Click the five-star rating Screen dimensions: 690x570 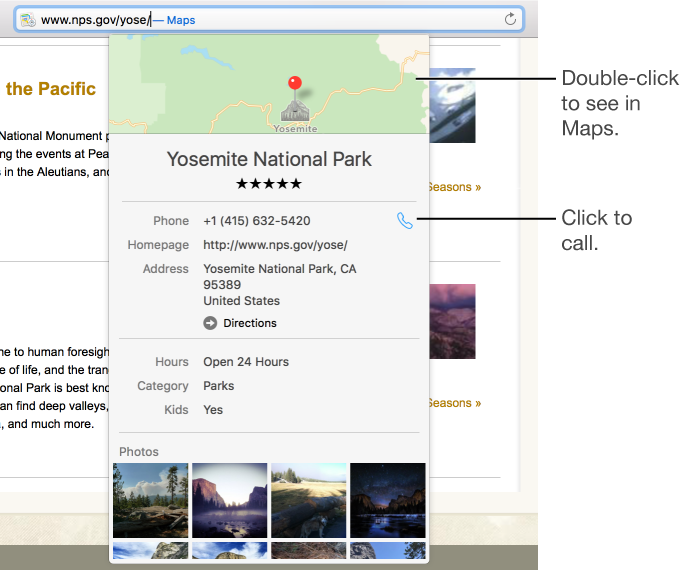pos(269,184)
